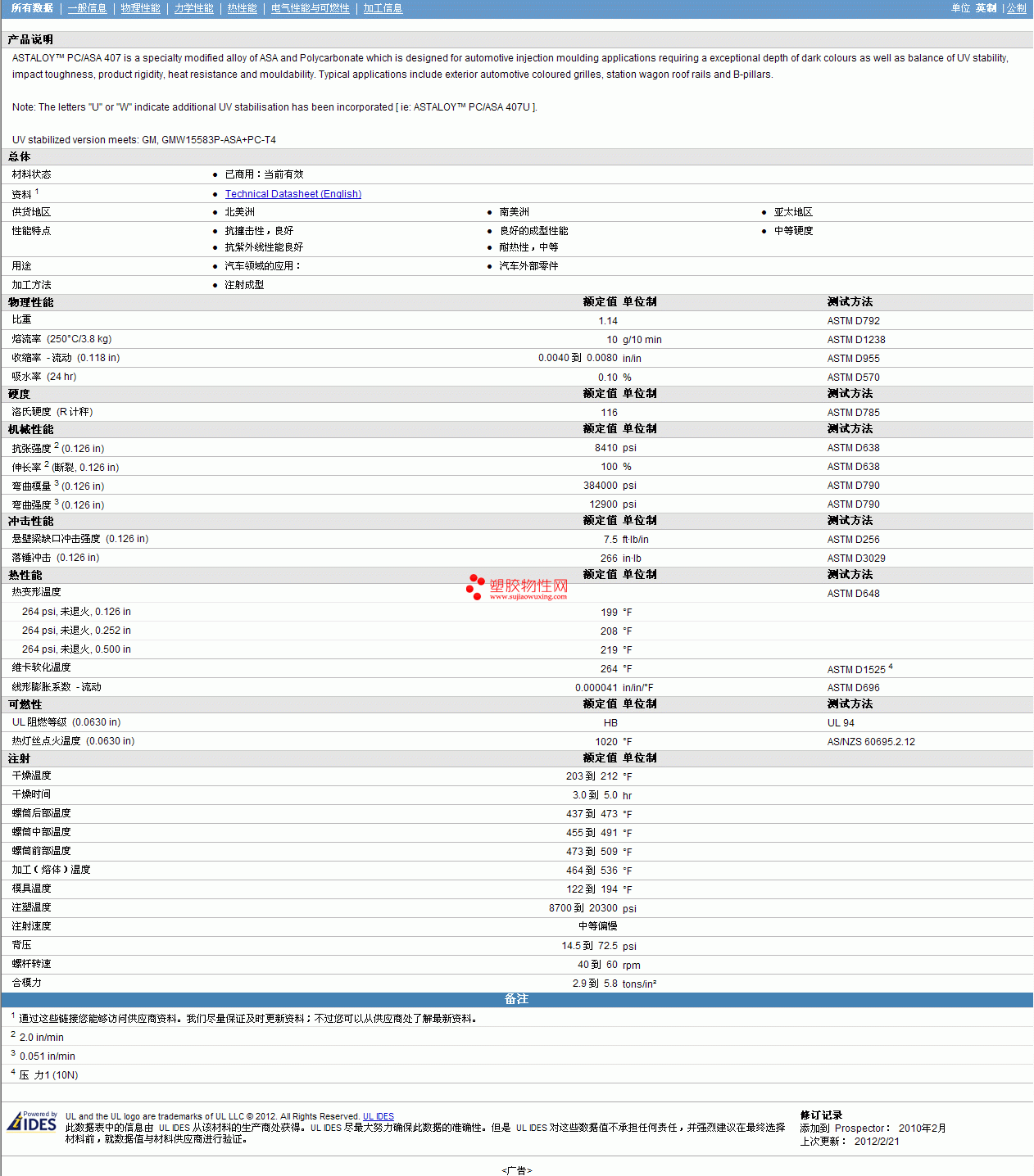Click ASTM D256 test method
The image size is (1034, 1176).
coord(853,540)
